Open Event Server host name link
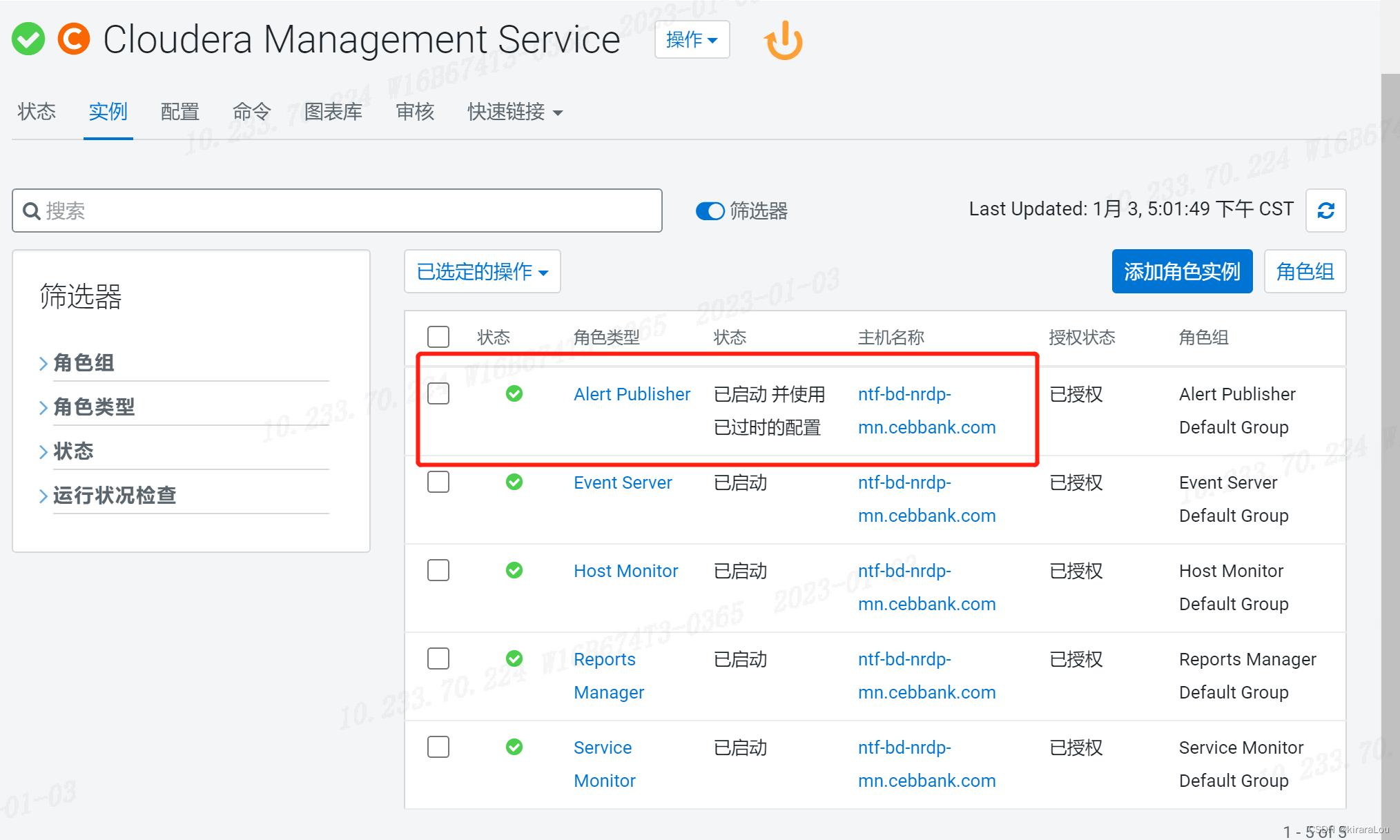1400x840 pixels. (x=926, y=499)
